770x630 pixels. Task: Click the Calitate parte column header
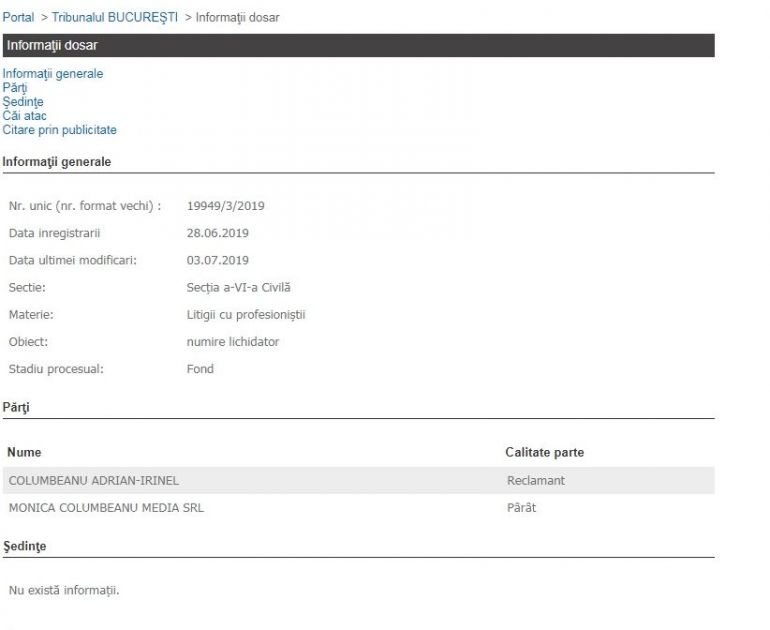pos(544,453)
